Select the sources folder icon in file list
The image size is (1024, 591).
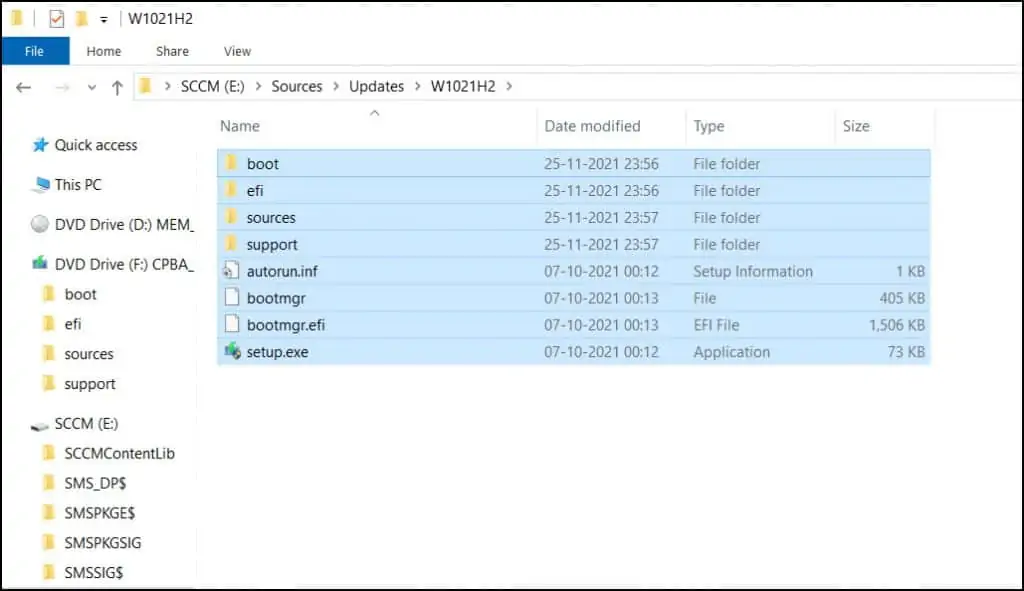point(231,217)
